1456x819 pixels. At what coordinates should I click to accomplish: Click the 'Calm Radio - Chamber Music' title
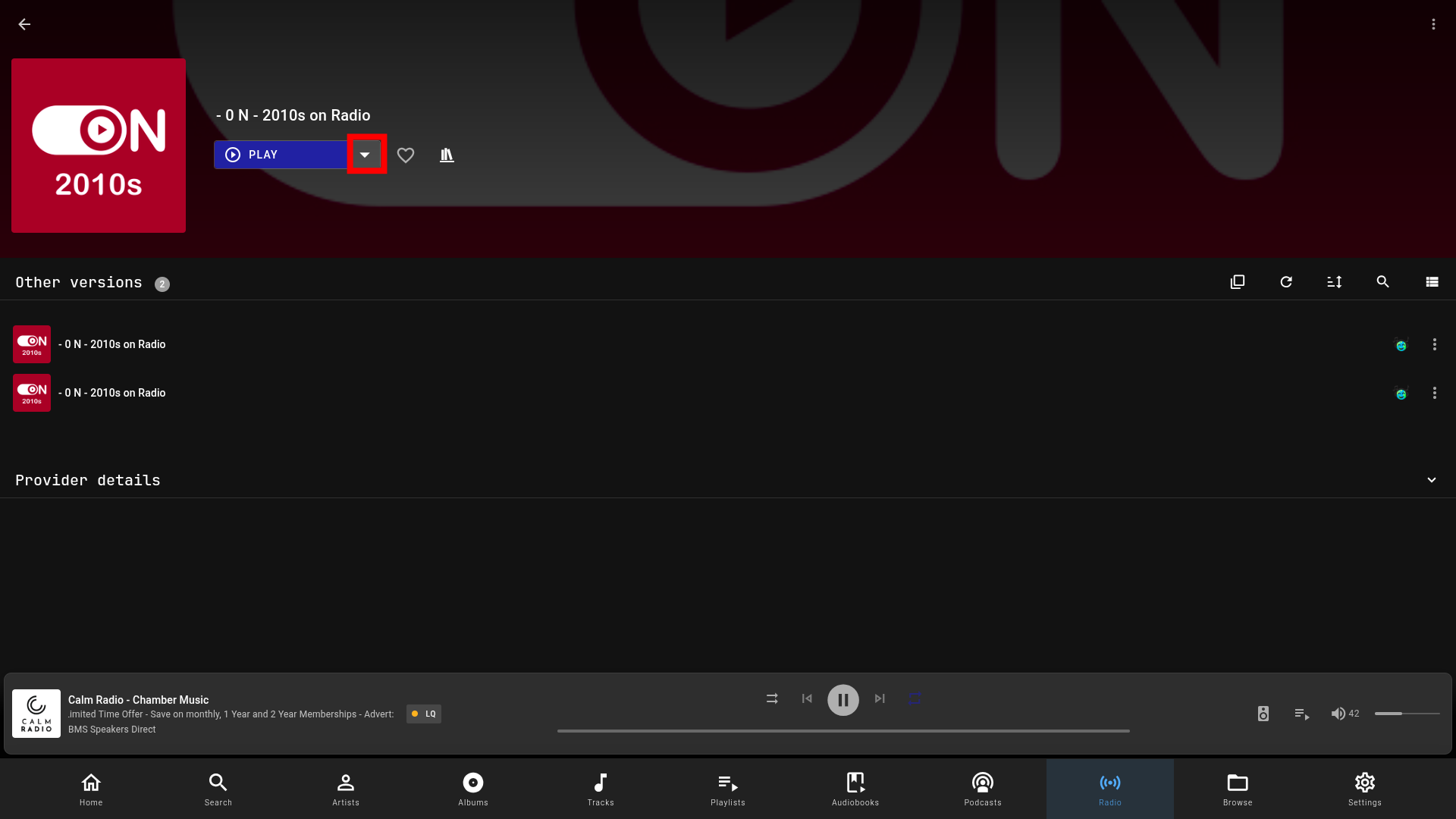click(138, 700)
